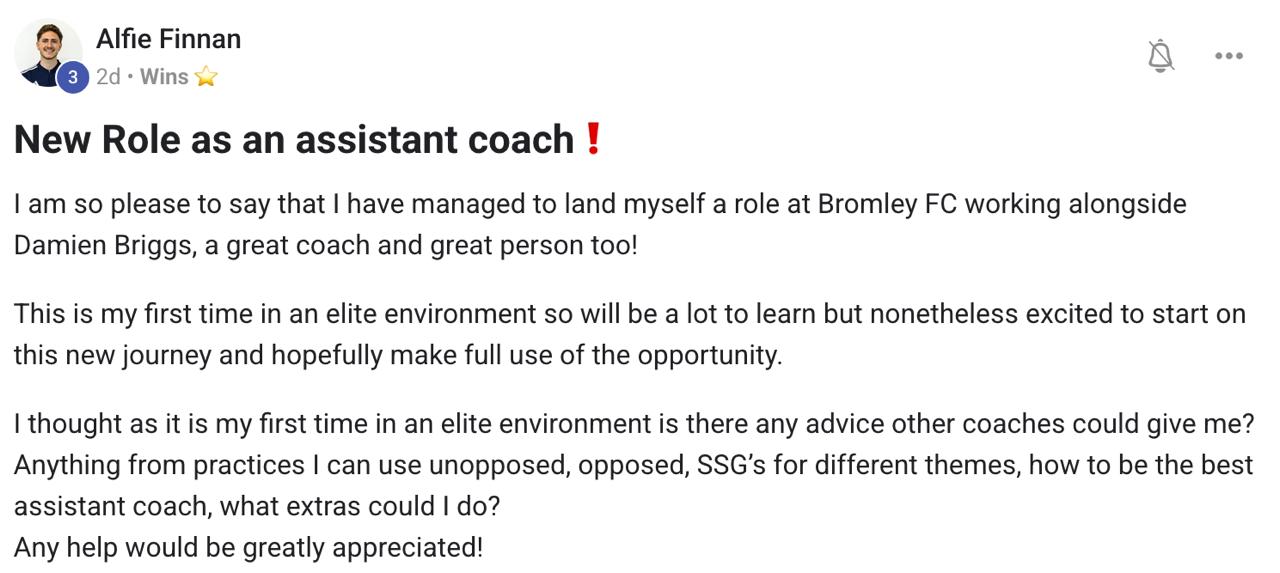Image resolution: width=1280 pixels, height=573 pixels.
Task: Click the level 3 badge on avatar
Action: point(73,77)
